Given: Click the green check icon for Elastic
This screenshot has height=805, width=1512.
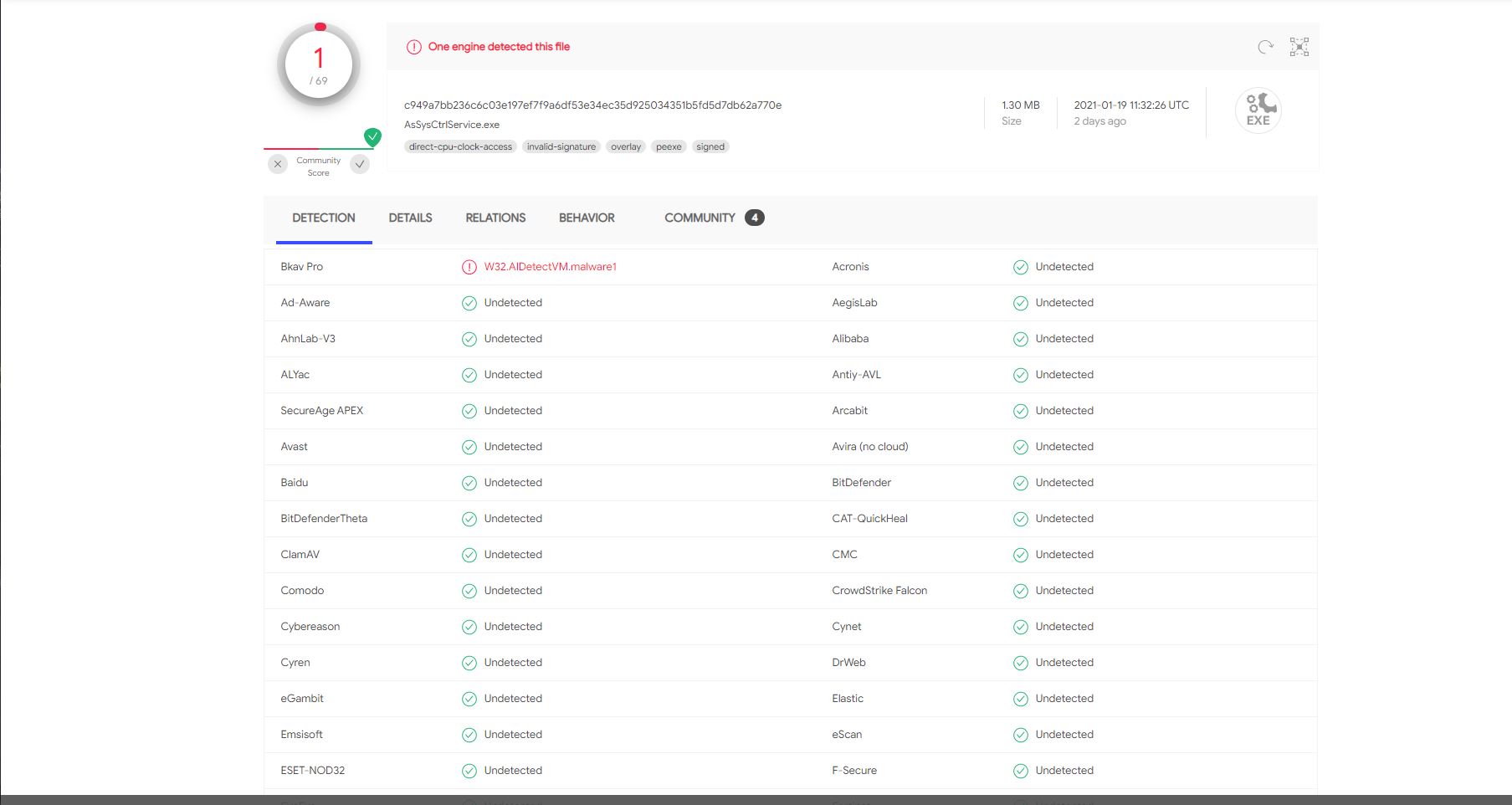Looking at the screenshot, I should pos(1021,699).
